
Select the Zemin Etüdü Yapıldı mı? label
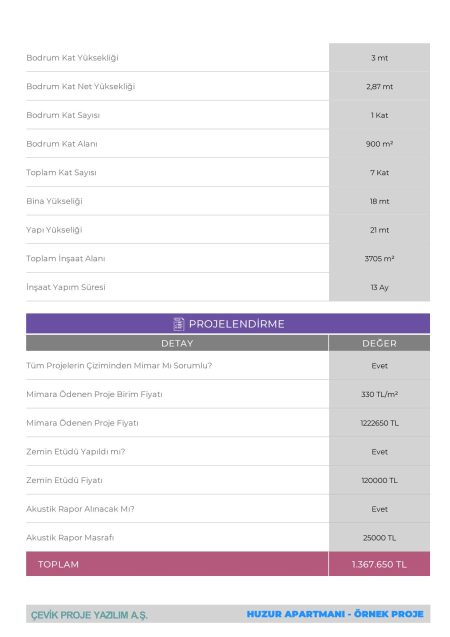(x=76, y=451)
